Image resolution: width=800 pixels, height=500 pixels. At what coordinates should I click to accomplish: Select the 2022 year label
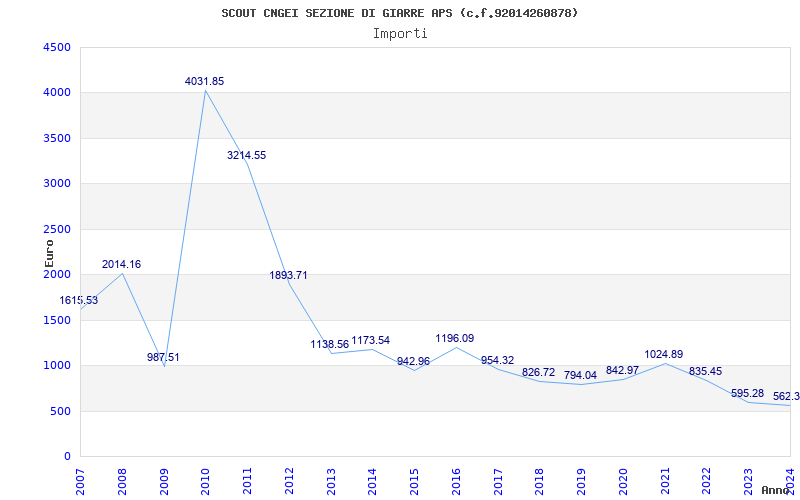707,482
